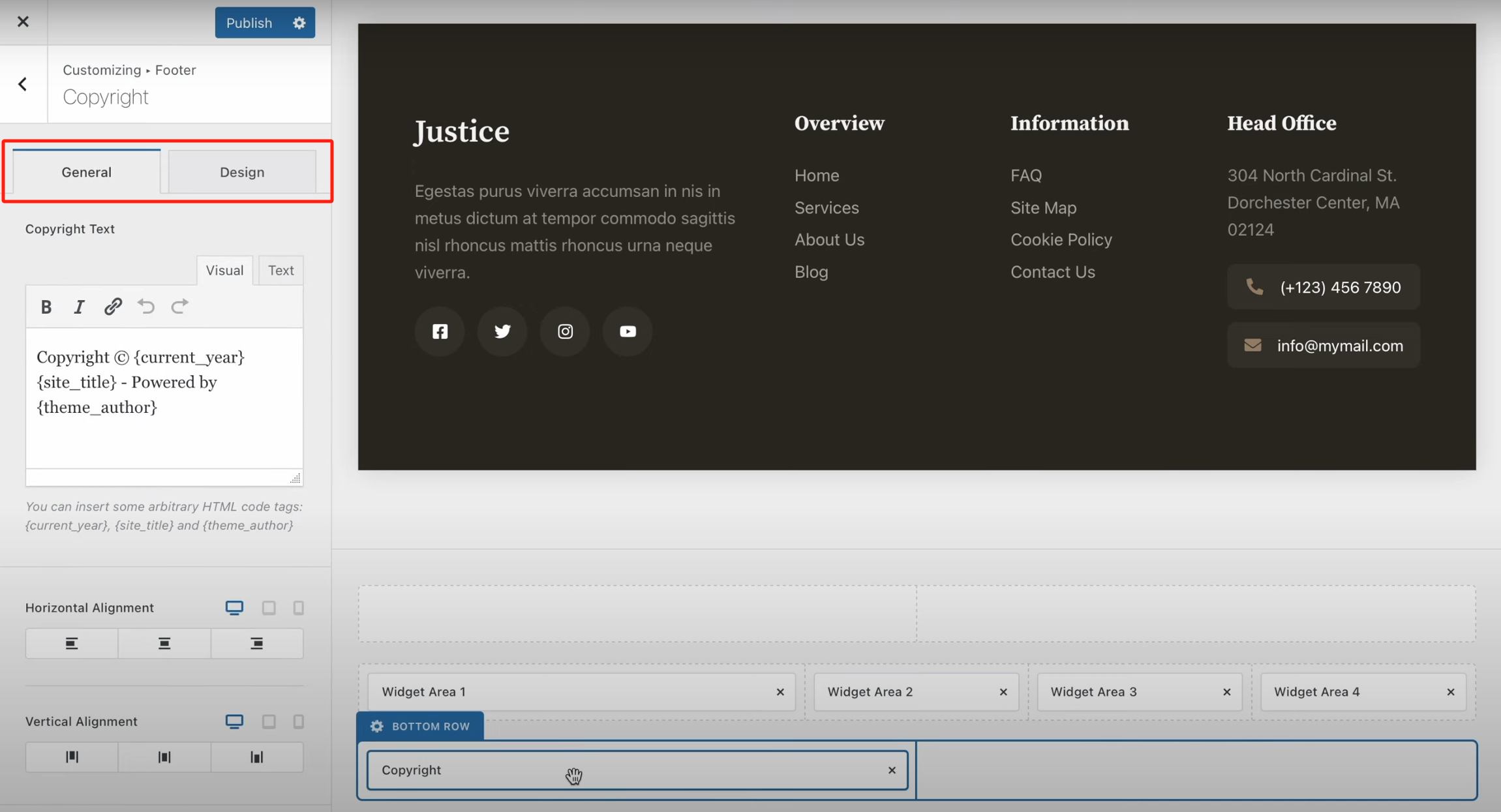Select desktop view for Horizontal Alignment
The image size is (1501, 812).
pos(234,607)
